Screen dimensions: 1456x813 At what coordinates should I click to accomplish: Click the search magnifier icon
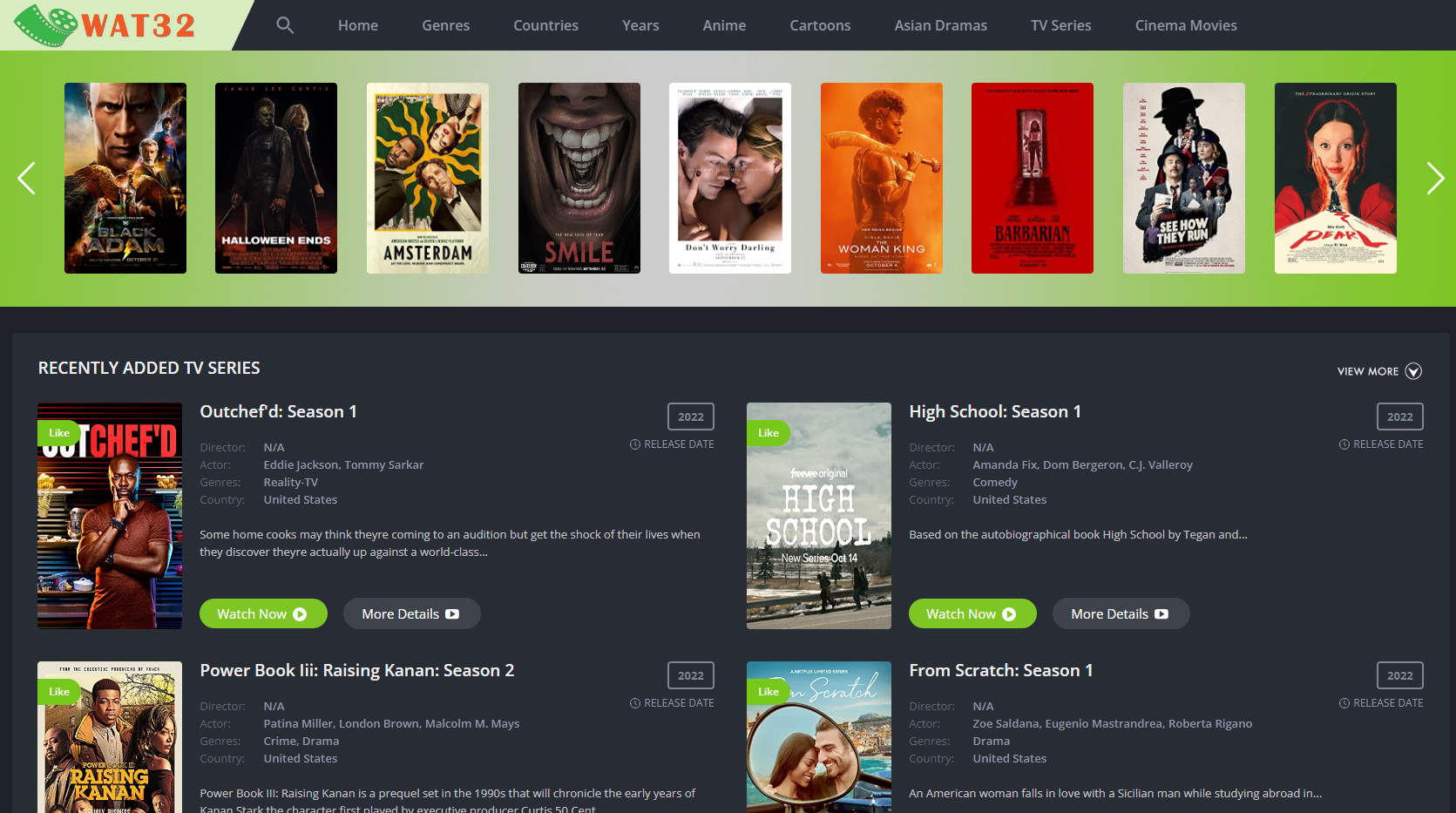click(285, 25)
